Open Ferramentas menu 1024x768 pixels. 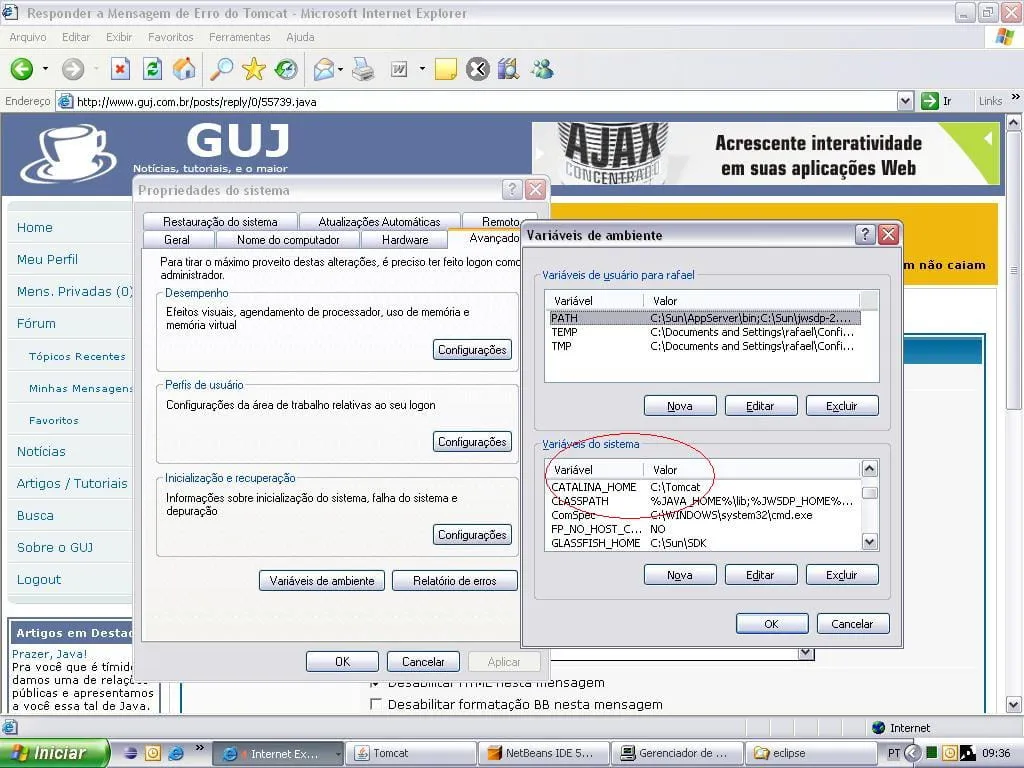240,37
